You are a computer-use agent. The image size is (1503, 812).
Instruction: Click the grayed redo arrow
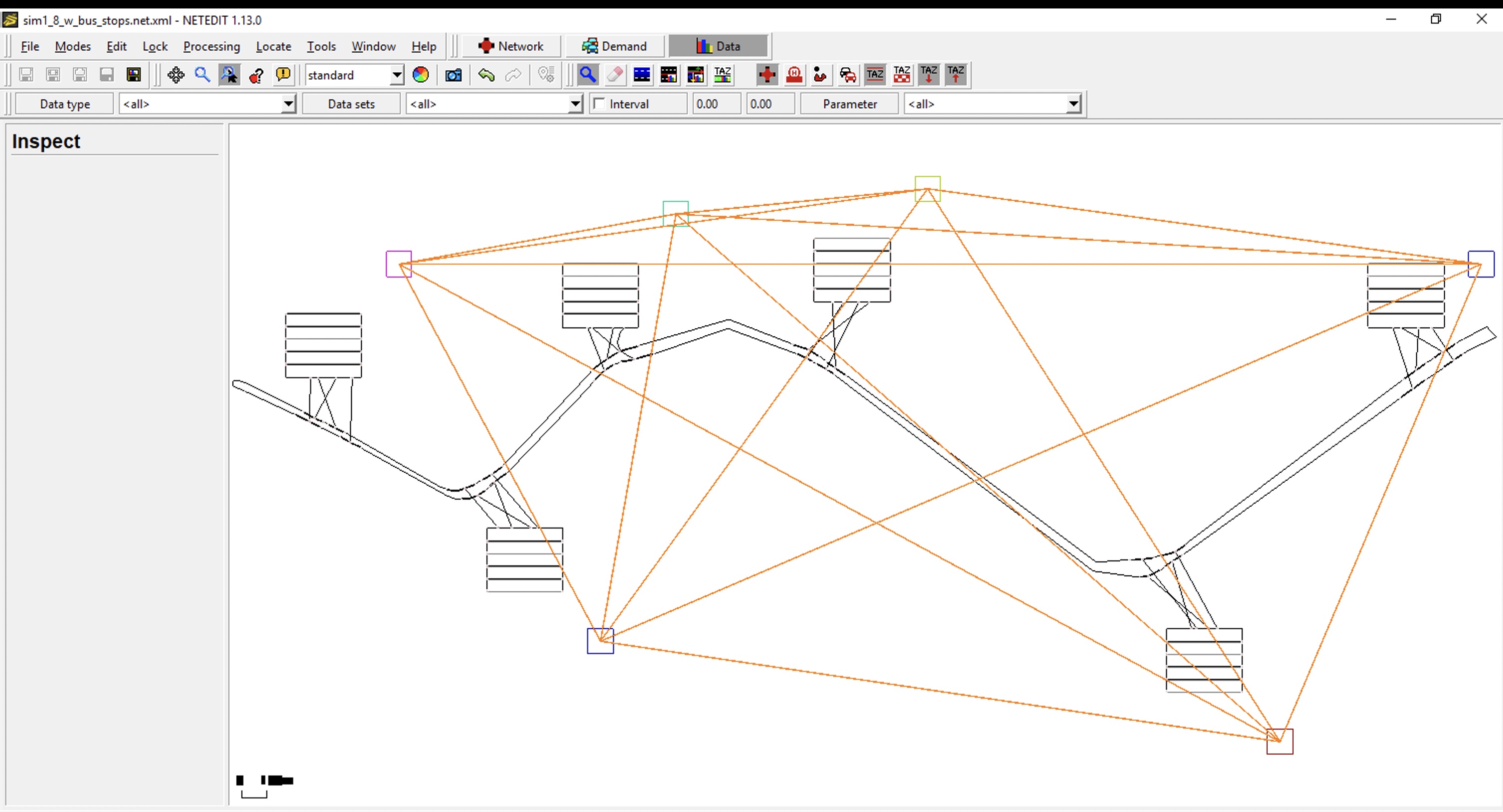[x=513, y=75]
